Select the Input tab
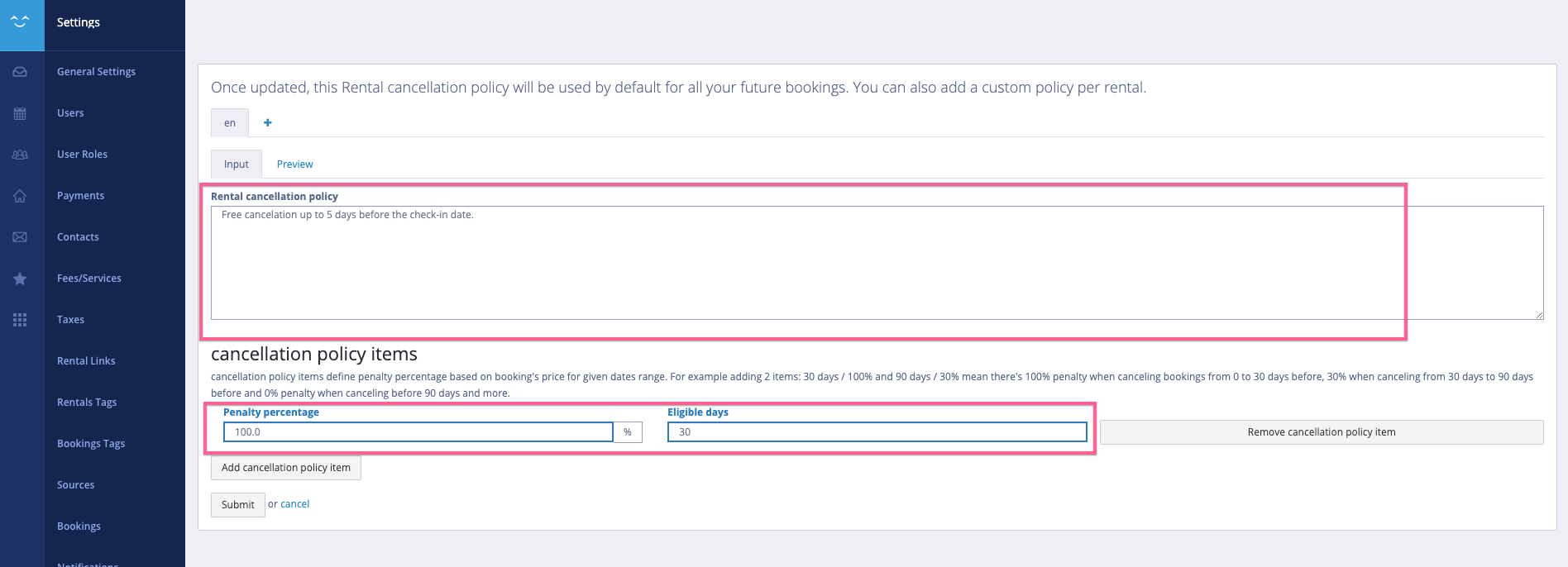Viewport: 1568px width, 567px height. tap(236, 164)
